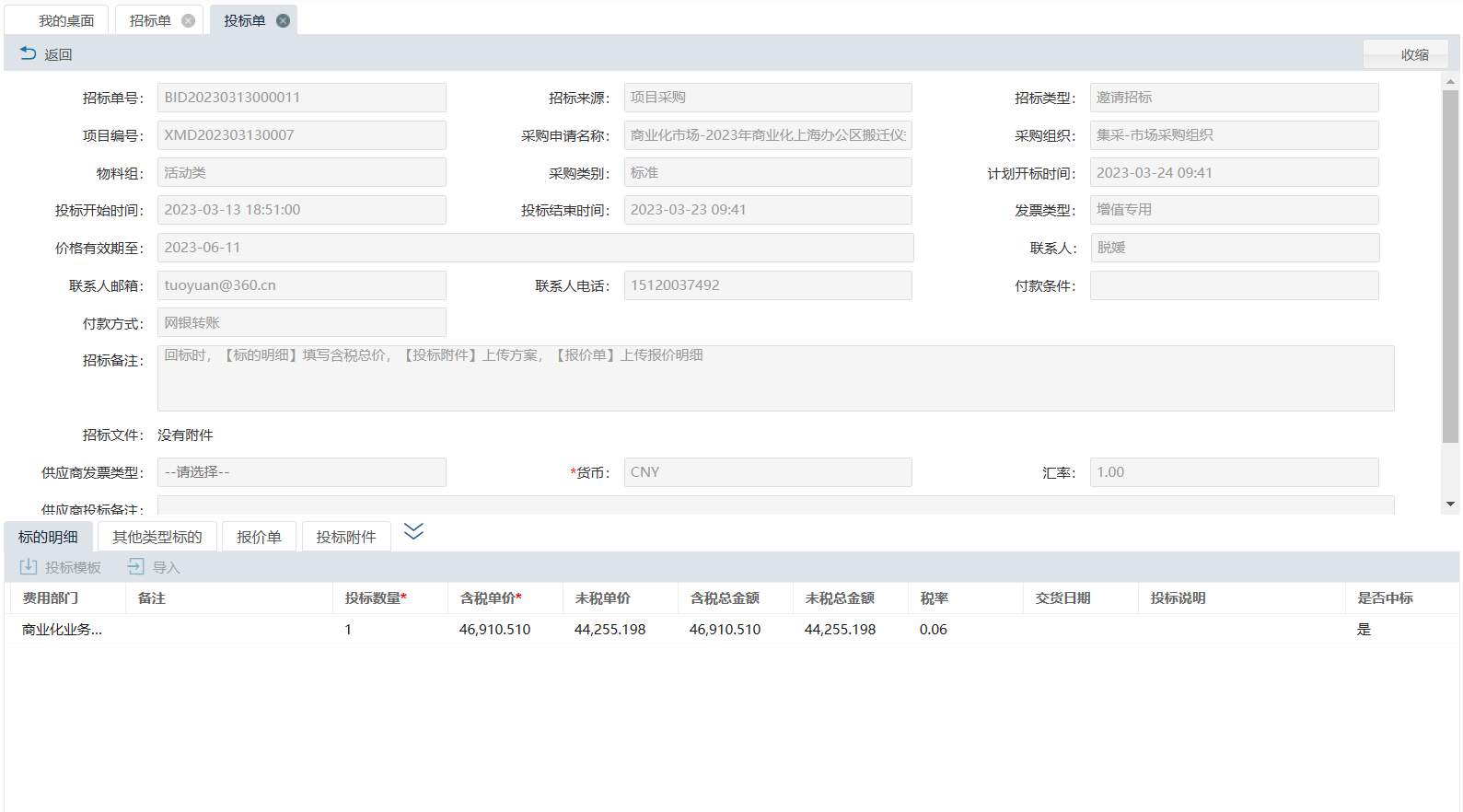Click the 招标备注 text area
Image resolution: width=1463 pixels, height=812 pixels.
click(775, 378)
